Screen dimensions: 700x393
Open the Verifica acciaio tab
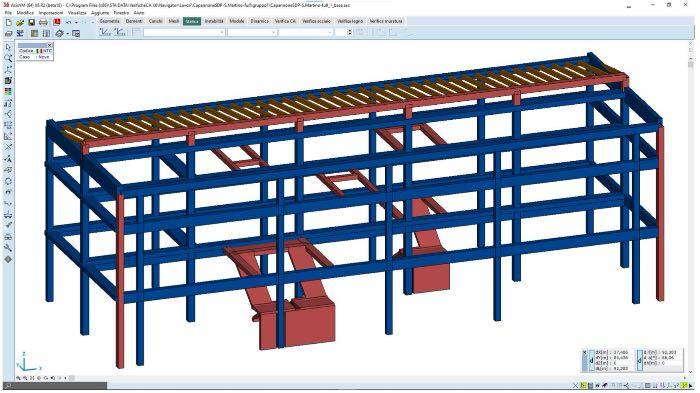316,21
